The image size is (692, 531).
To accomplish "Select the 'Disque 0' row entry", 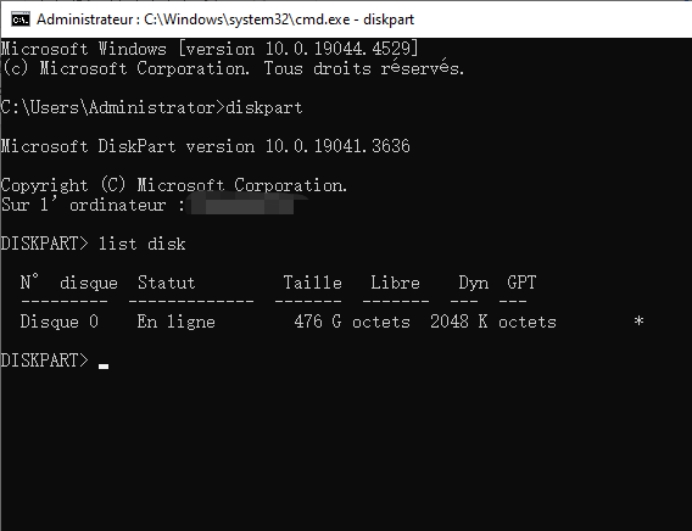I will (x=59, y=322).
